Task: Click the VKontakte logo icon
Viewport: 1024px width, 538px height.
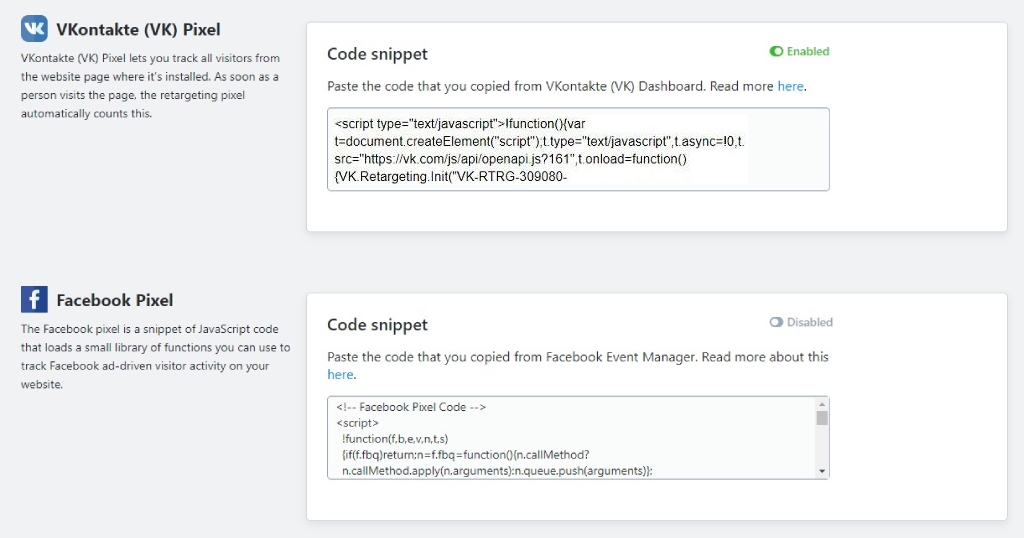Action: pos(34,29)
